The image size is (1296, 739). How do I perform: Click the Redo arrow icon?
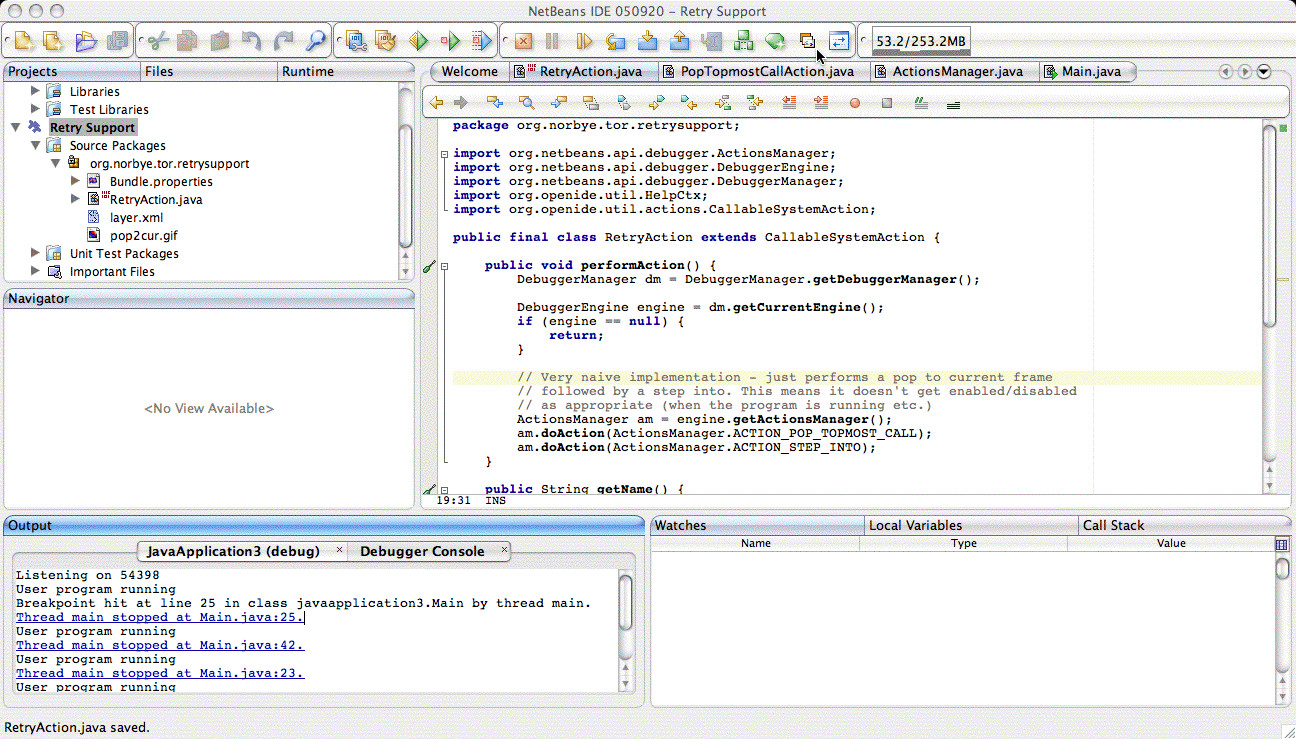pos(283,41)
